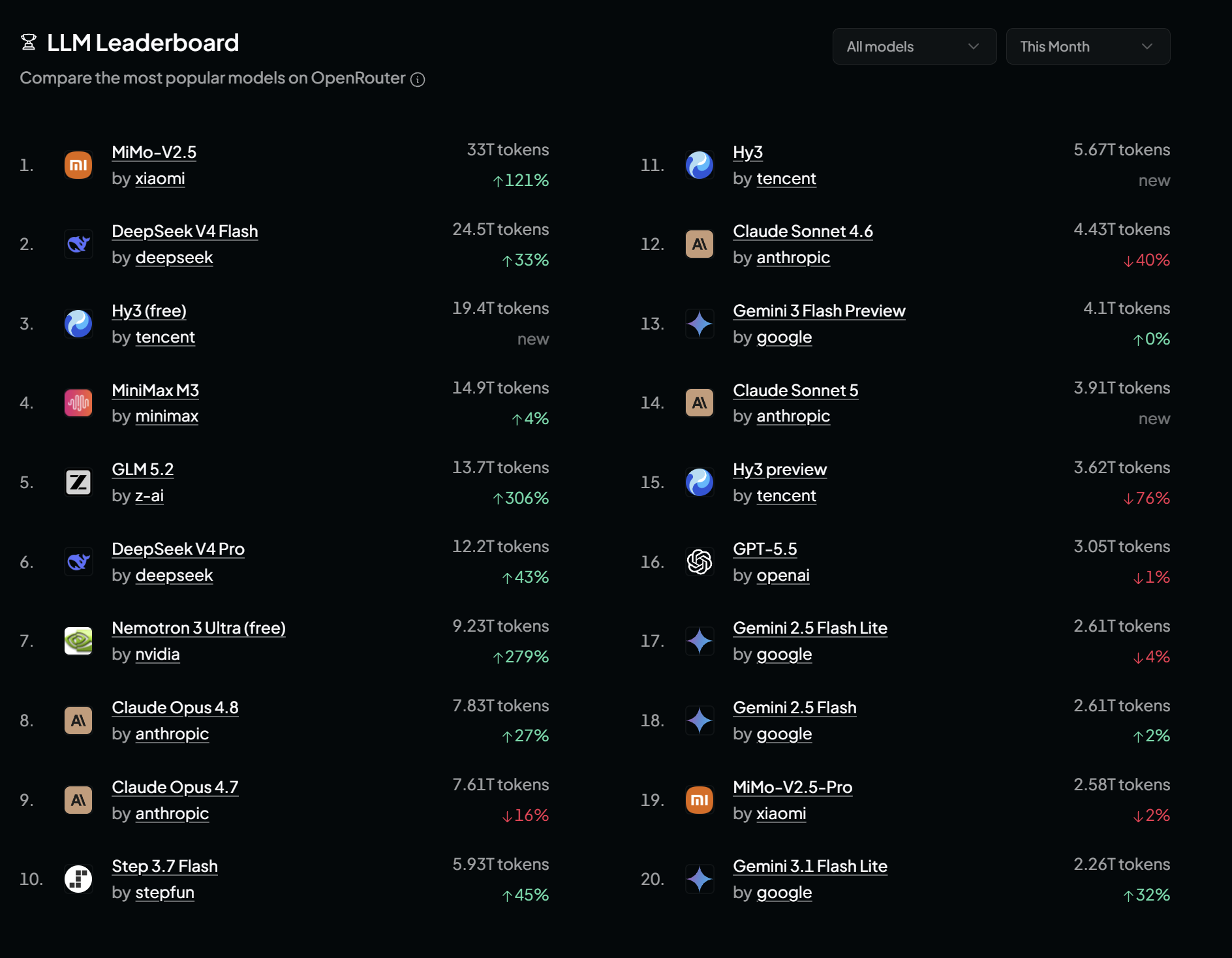
Task: Click the 2.26T tokens value for Gemini 3.1 Flash Lite
Action: [1122, 864]
